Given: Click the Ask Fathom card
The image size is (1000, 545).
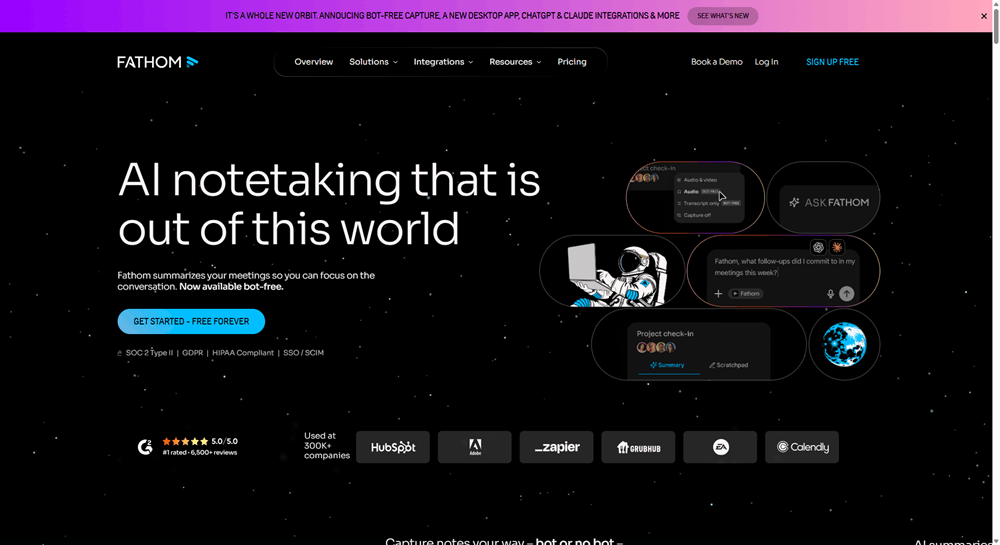Looking at the screenshot, I should pos(823,198).
